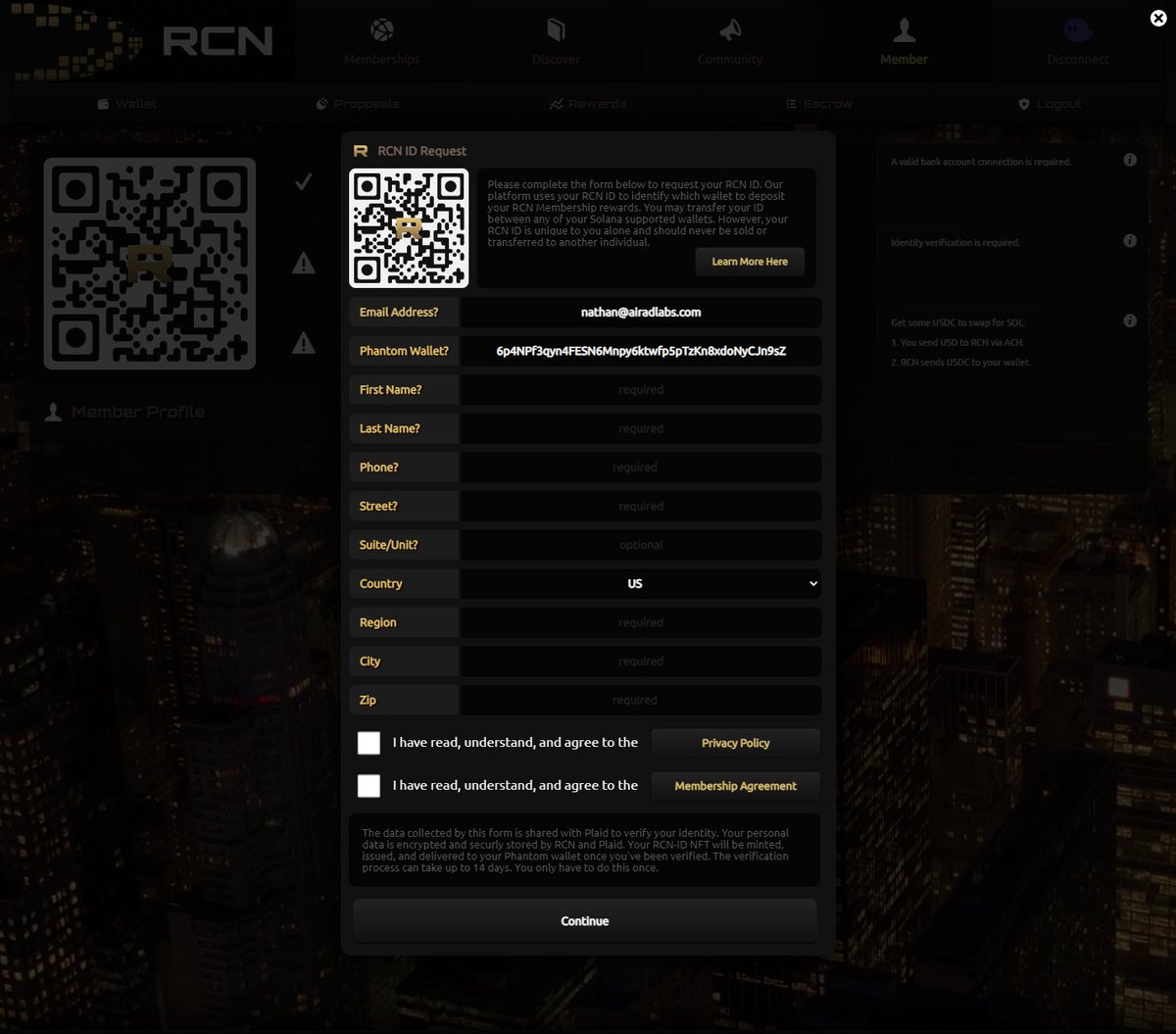Open the Wallet tab
This screenshot has height=1034, width=1176.
coord(126,103)
